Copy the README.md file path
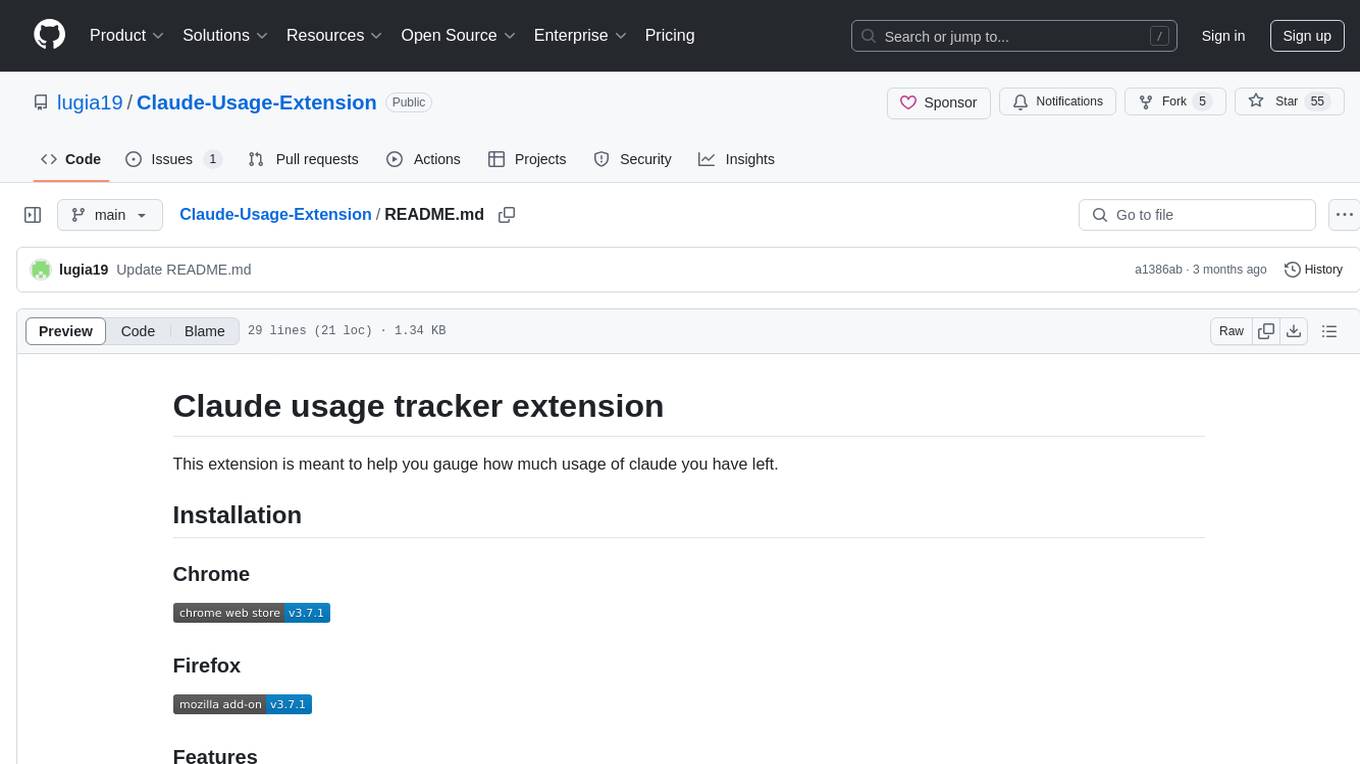 pos(507,215)
